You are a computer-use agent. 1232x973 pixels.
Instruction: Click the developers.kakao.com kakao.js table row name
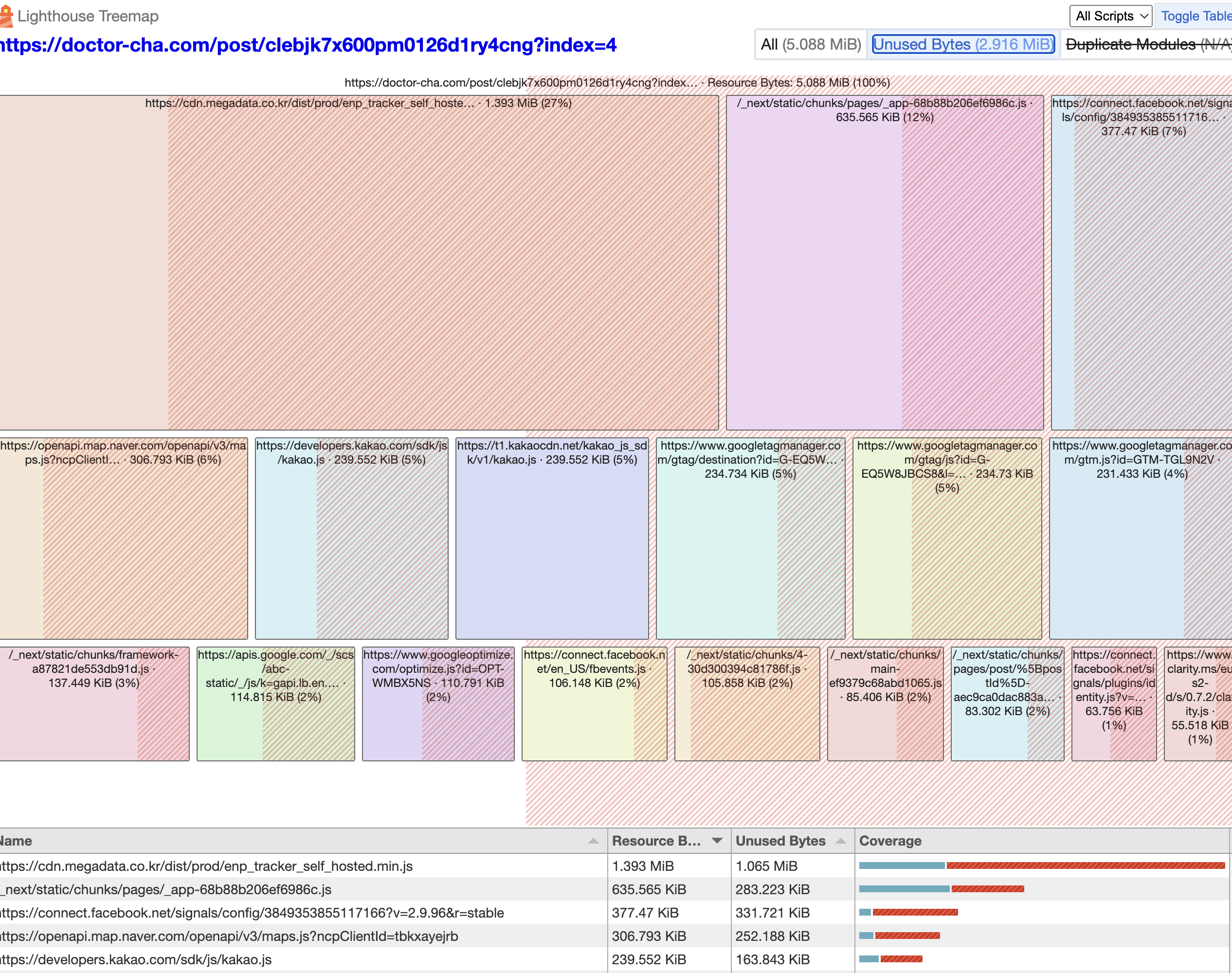coord(136,959)
